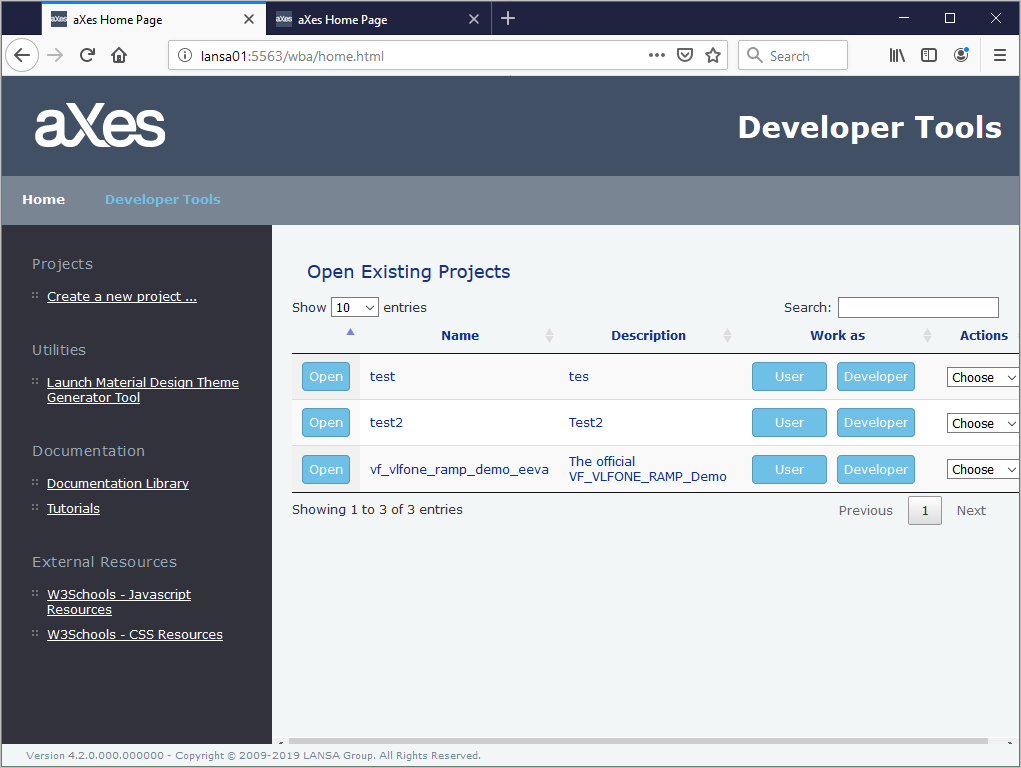This screenshot has height=768, width=1021.
Task: Click the browser Reload page icon
Action: click(x=87, y=56)
